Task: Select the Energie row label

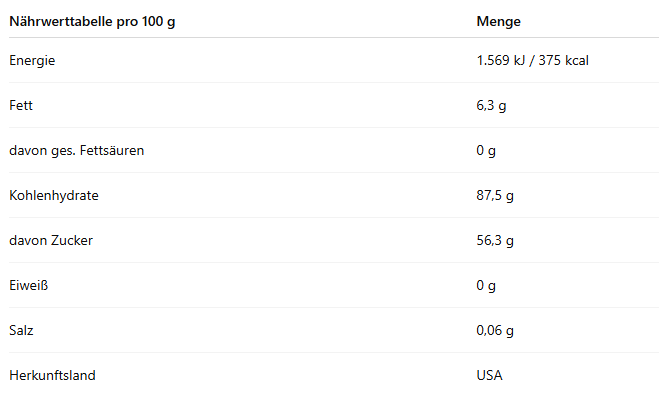Action: click(x=32, y=61)
